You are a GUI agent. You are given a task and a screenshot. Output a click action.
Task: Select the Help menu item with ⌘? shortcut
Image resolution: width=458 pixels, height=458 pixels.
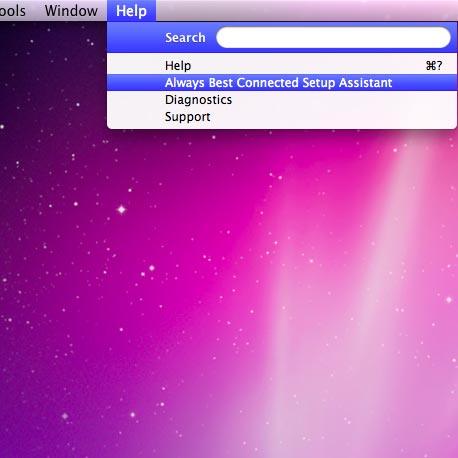point(282,65)
